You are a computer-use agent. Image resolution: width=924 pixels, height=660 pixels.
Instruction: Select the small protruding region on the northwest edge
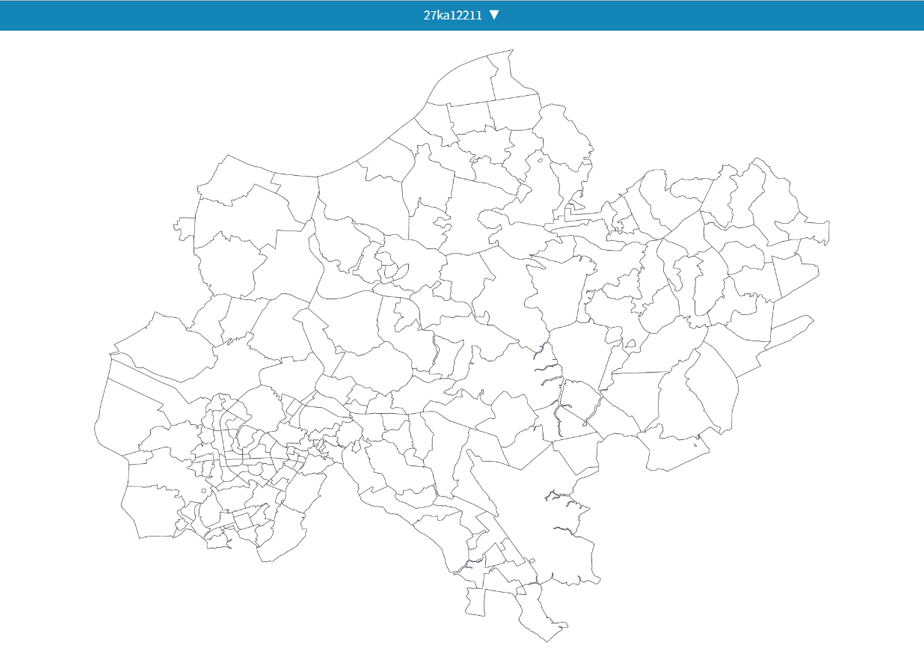(184, 229)
